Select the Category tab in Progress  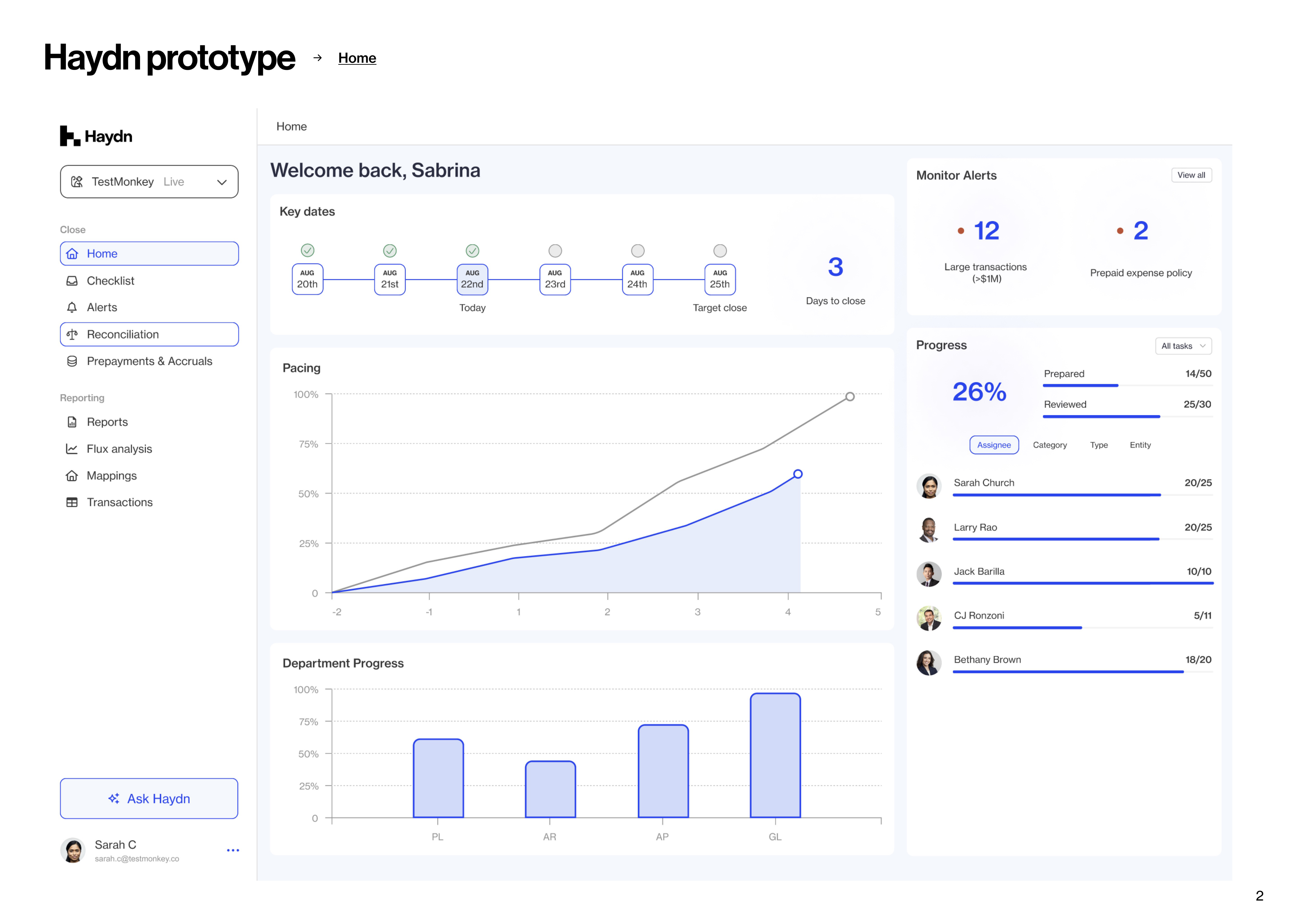pos(1049,445)
